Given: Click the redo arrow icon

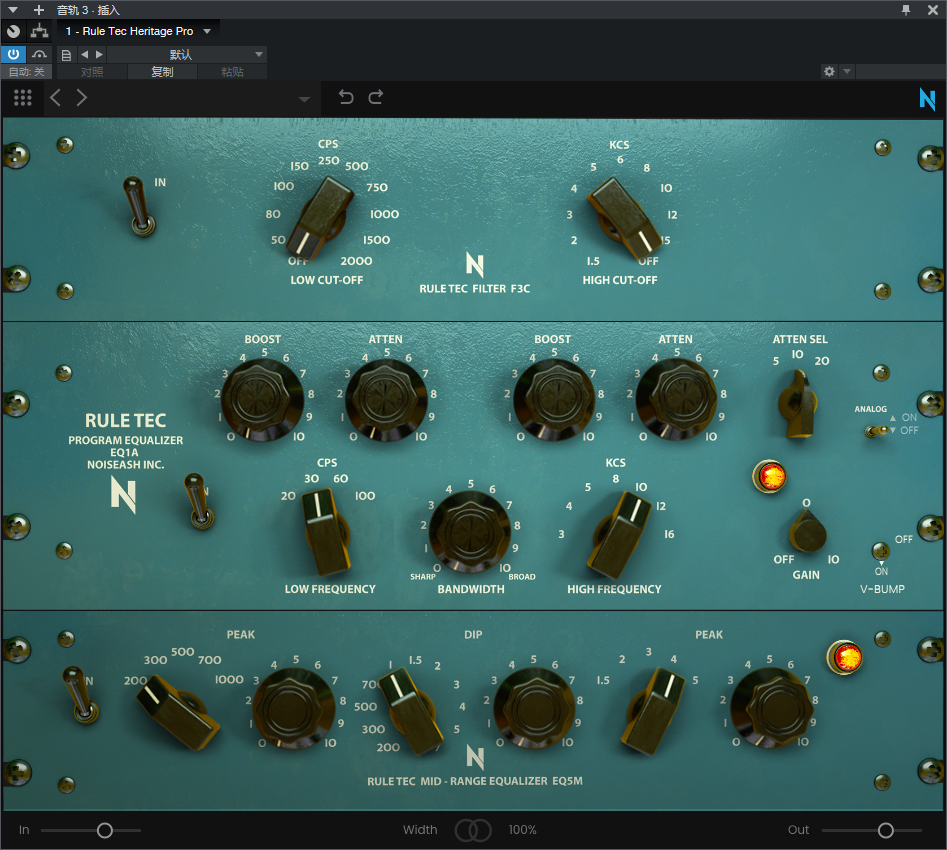Looking at the screenshot, I should pos(376,97).
